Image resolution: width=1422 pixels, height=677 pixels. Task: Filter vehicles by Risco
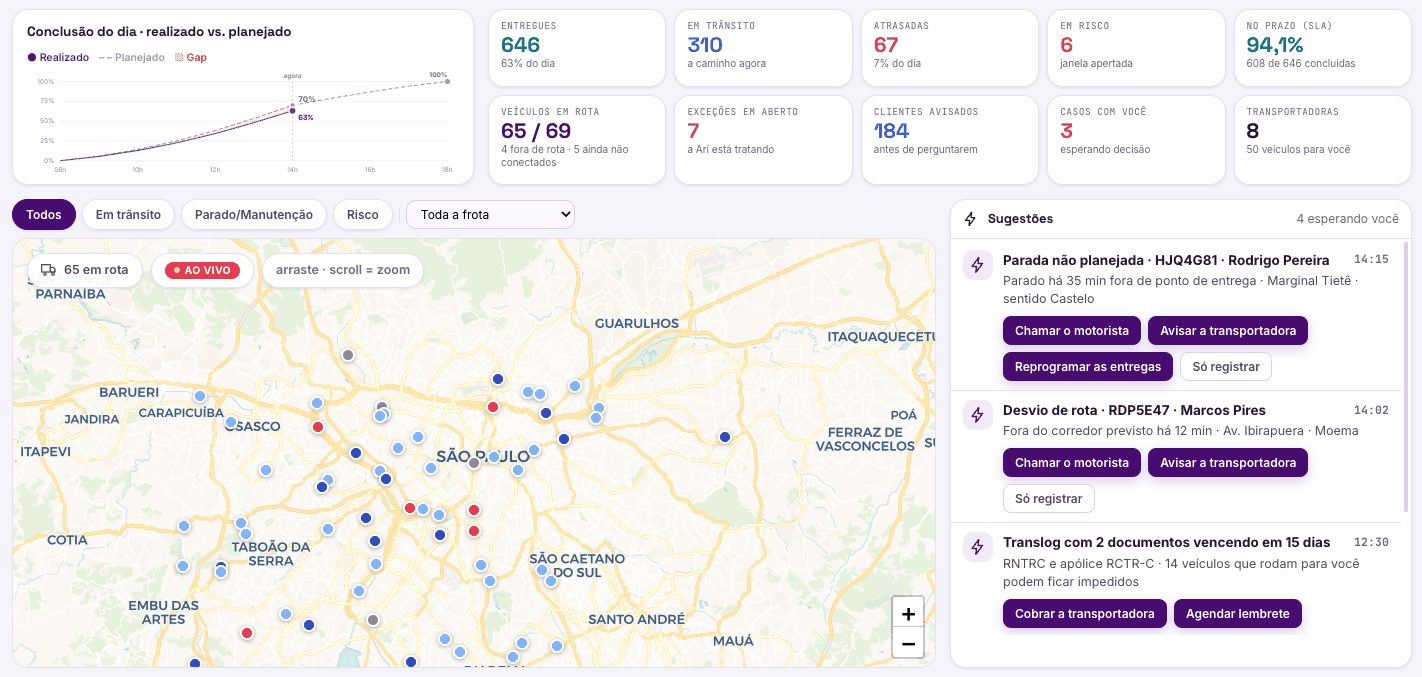pyautogui.click(x=363, y=215)
